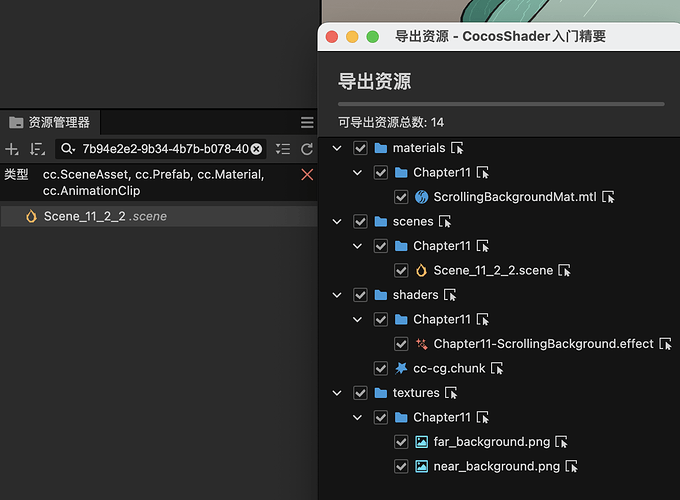Click near_background.png image icon
680x500 pixels.
coord(422,466)
